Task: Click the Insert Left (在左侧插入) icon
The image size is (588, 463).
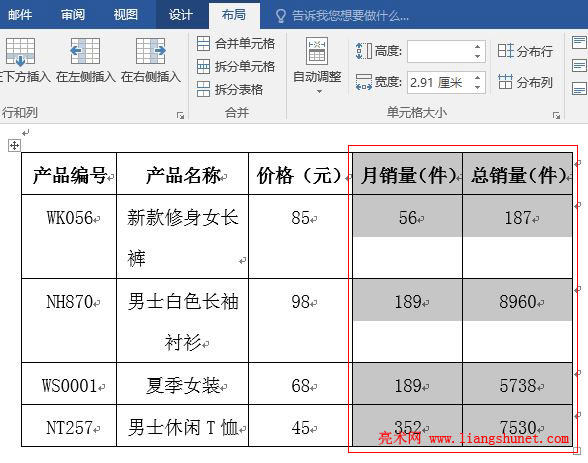Action: click(85, 51)
